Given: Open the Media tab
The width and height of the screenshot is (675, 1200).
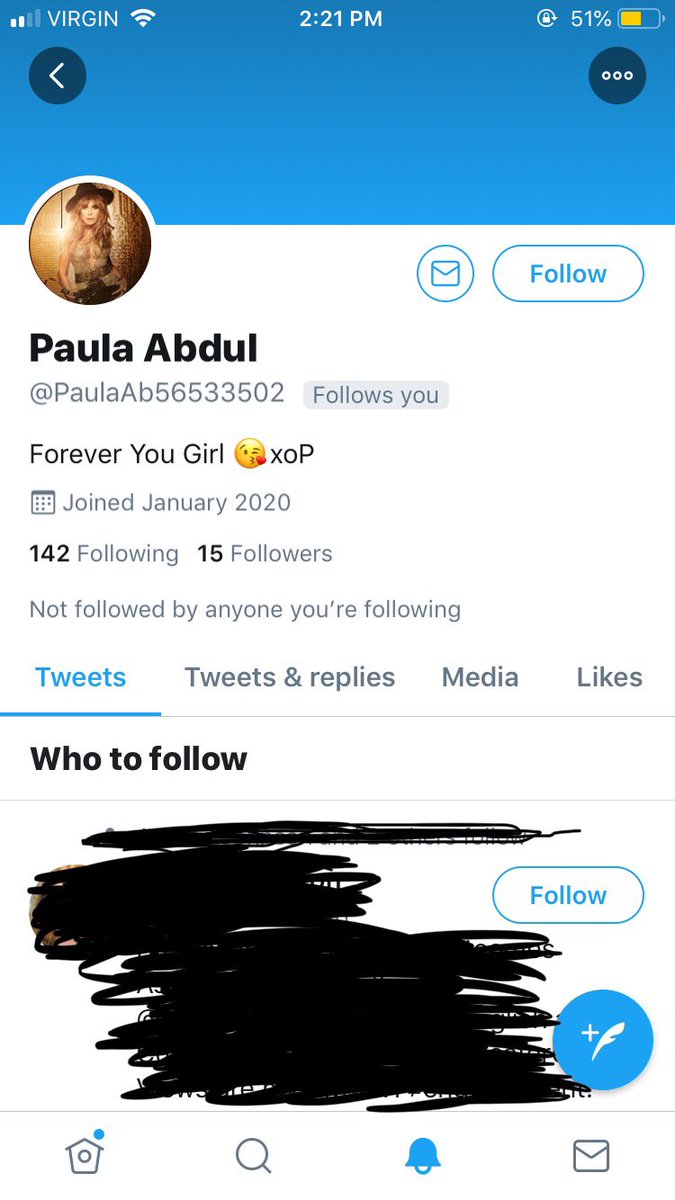Looking at the screenshot, I should point(480,677).
